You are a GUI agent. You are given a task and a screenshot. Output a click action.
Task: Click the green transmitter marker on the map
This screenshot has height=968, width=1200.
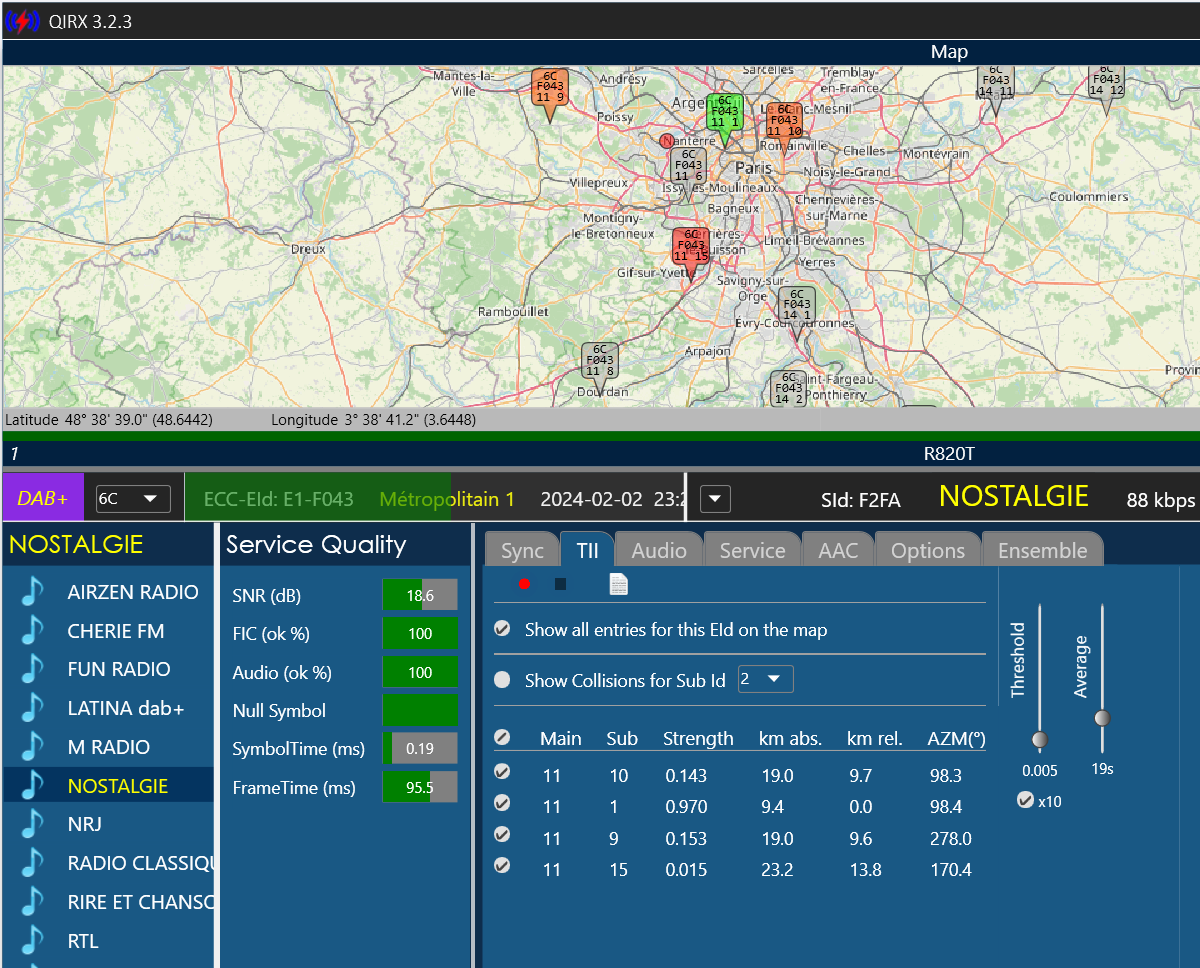pos(724,118)
